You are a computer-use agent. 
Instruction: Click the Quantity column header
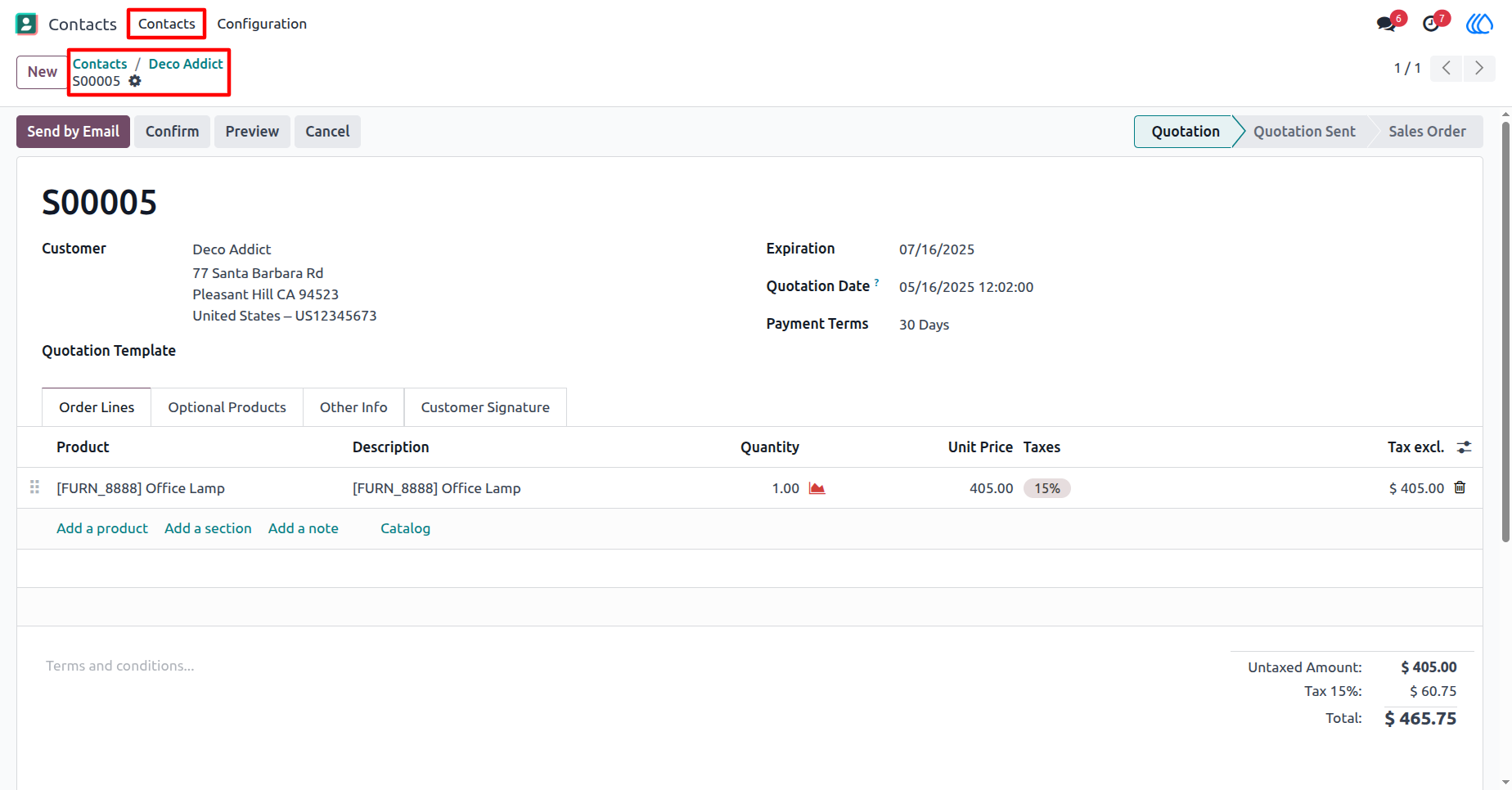pyautogui.click(x=770, y=447)
